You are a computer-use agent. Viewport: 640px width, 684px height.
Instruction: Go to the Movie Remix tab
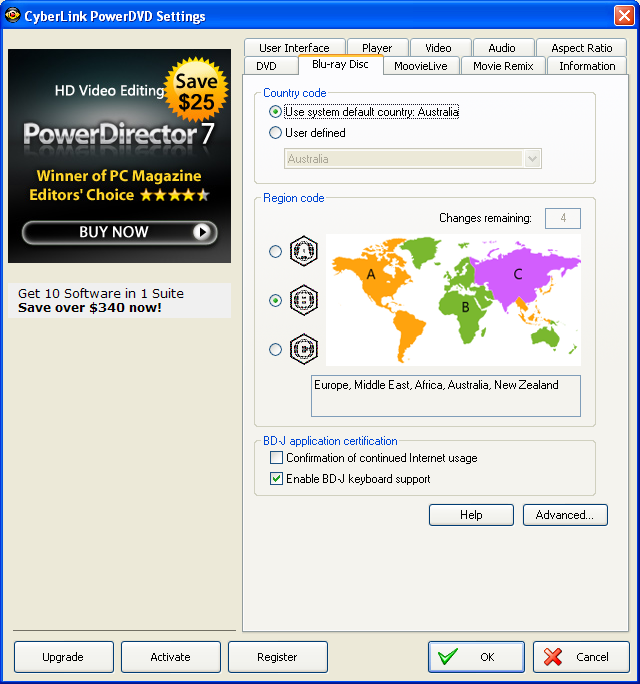click(x=504, y=66)
